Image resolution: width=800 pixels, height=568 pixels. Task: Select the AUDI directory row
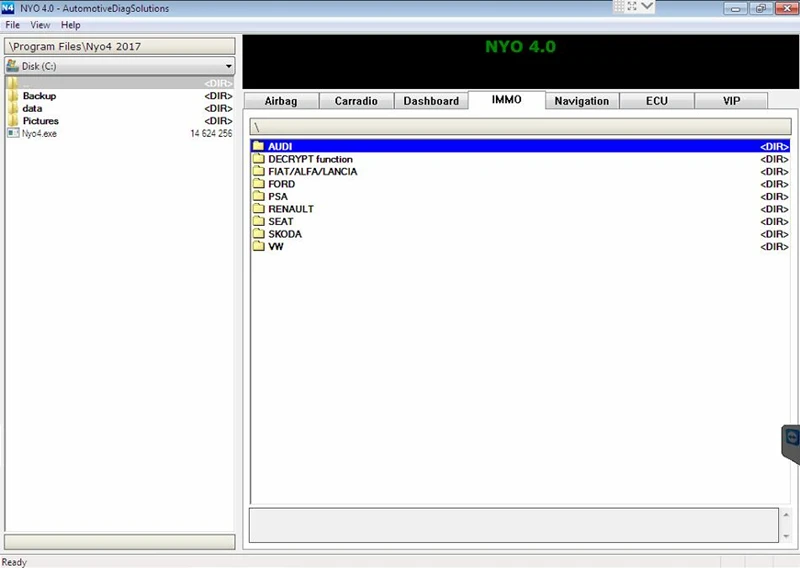[520, 146]
